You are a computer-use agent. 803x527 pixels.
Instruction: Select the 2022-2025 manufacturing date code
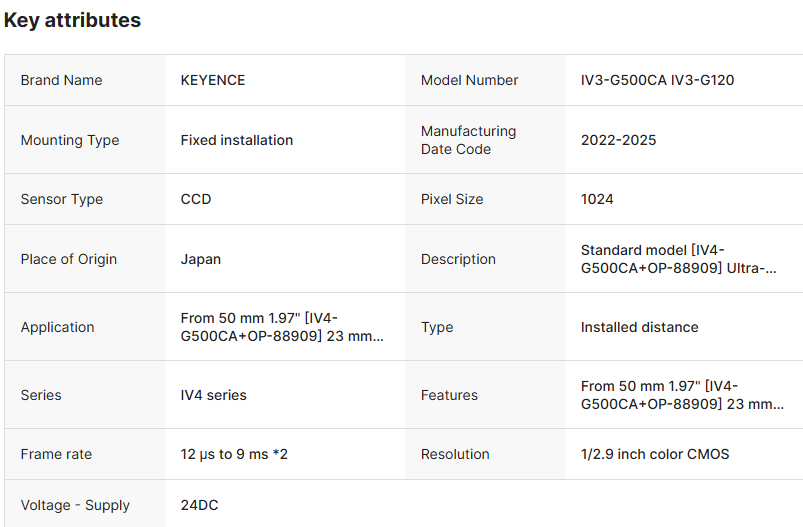[618, 140]
